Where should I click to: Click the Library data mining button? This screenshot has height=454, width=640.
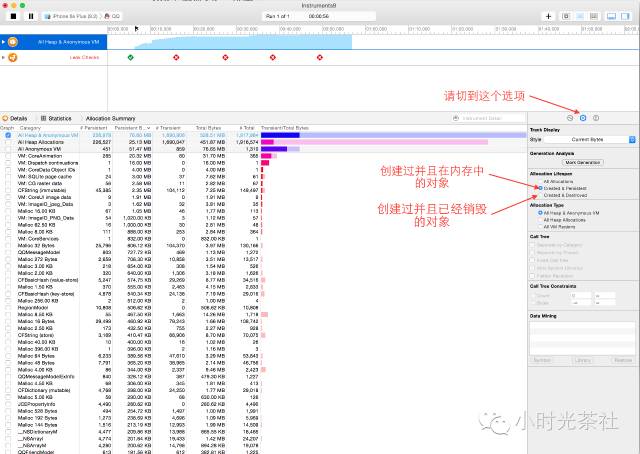click(x=582, y=360)
